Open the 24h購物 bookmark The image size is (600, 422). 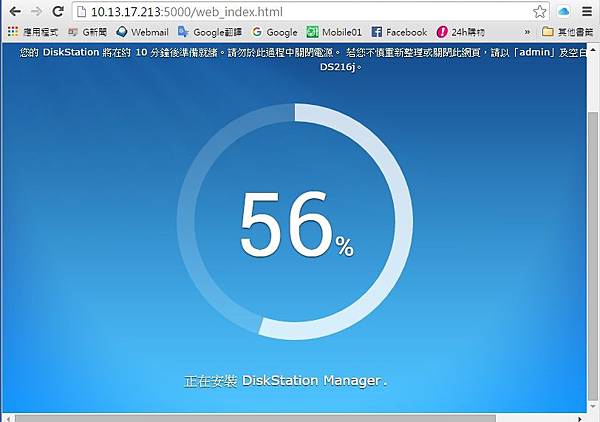[460, 32]
